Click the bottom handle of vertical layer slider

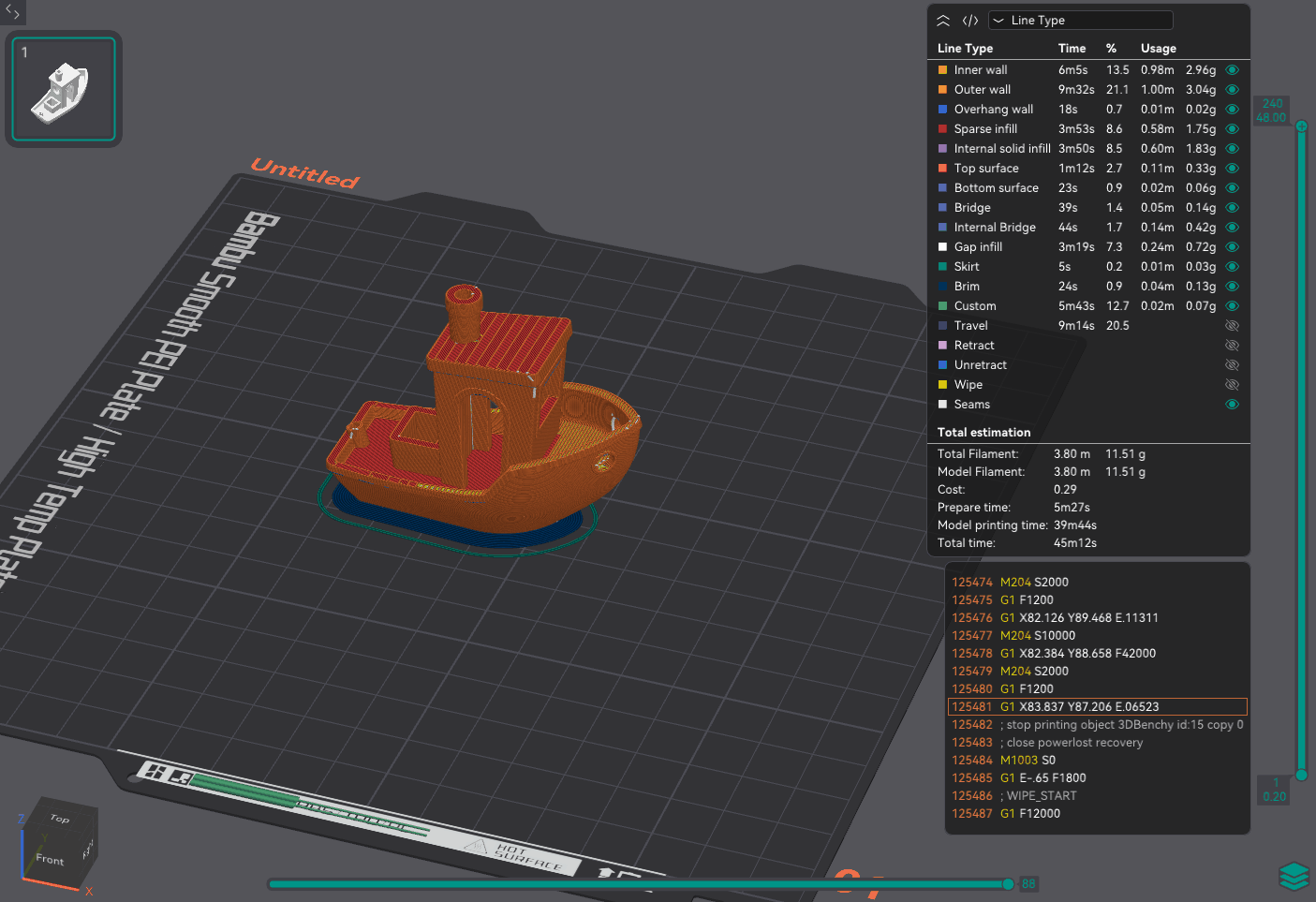(x=1302, y=774)
